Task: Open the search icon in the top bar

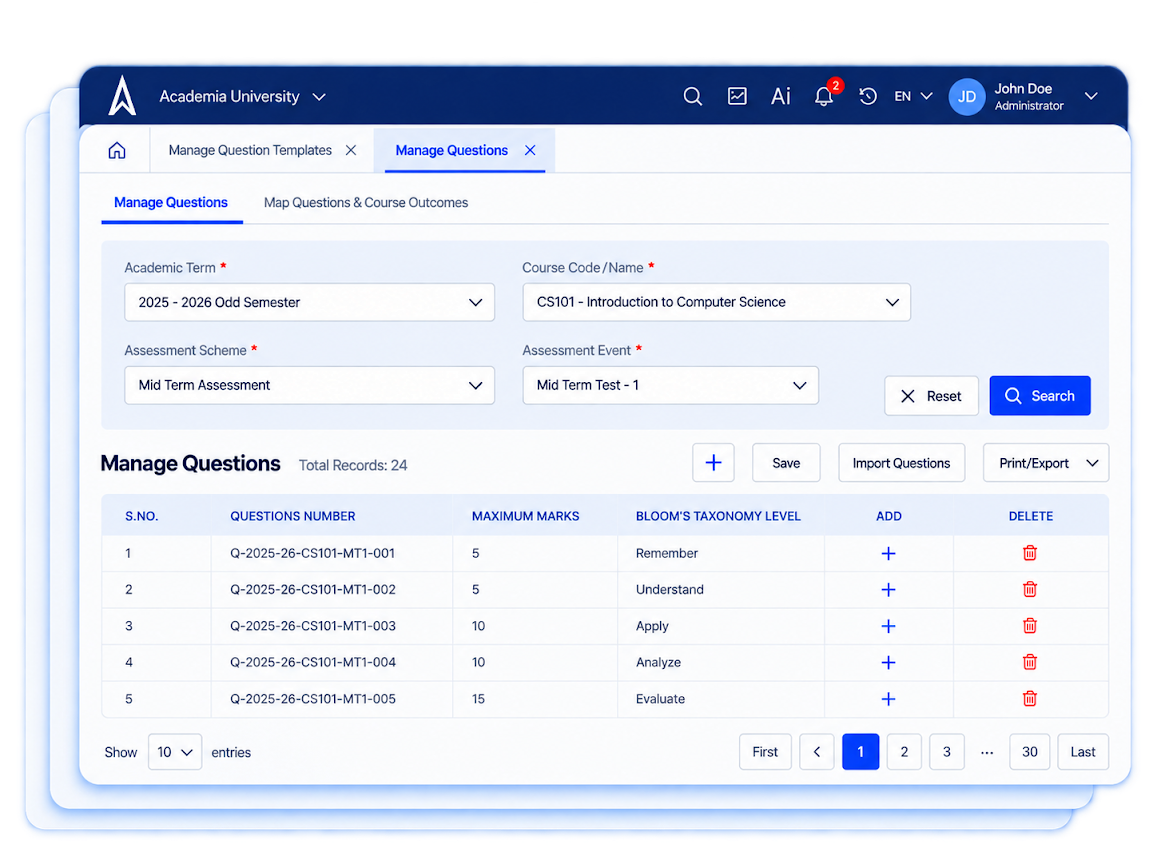Action: coord(692,96)
